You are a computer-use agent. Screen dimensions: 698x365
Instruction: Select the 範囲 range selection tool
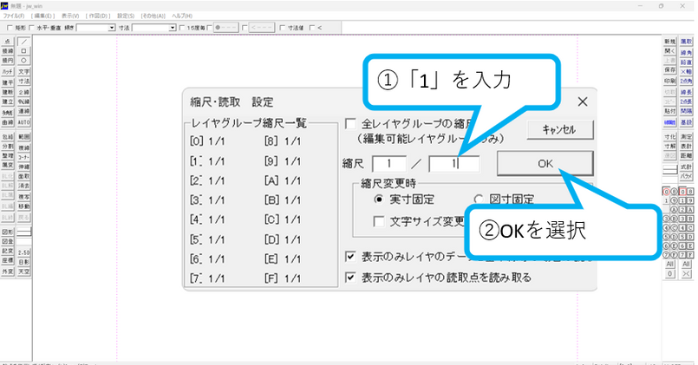click(24, 137)
